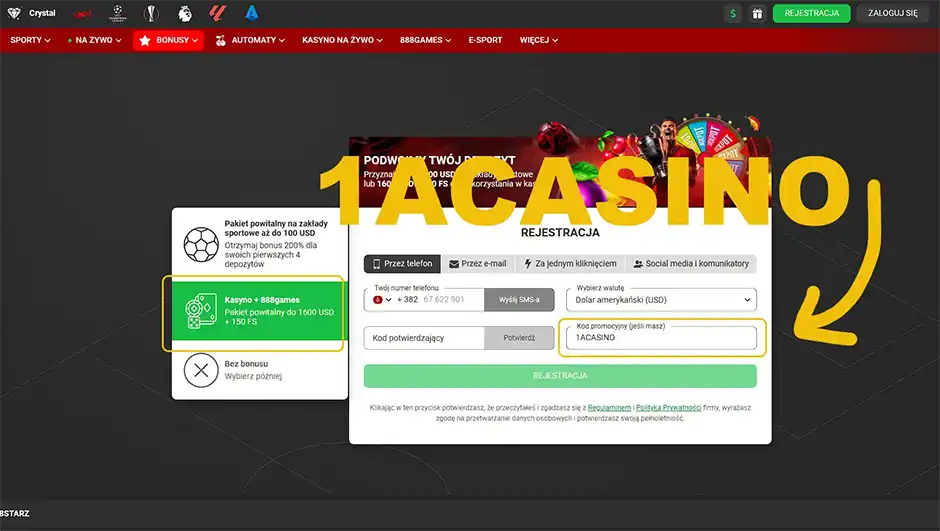Click the X circle no-bonus icon
The image size is (940, 531).
pyautogui.click(x=201, y=370)
